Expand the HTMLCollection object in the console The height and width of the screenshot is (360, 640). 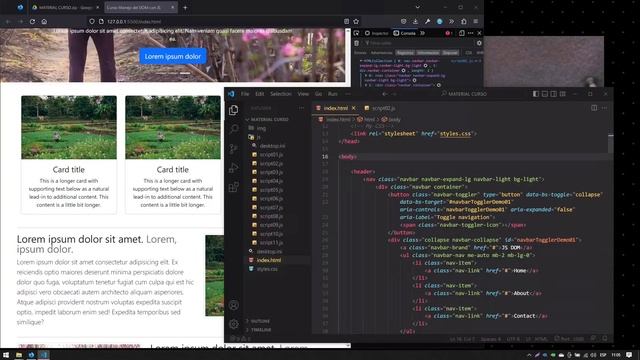click(361, 61)
